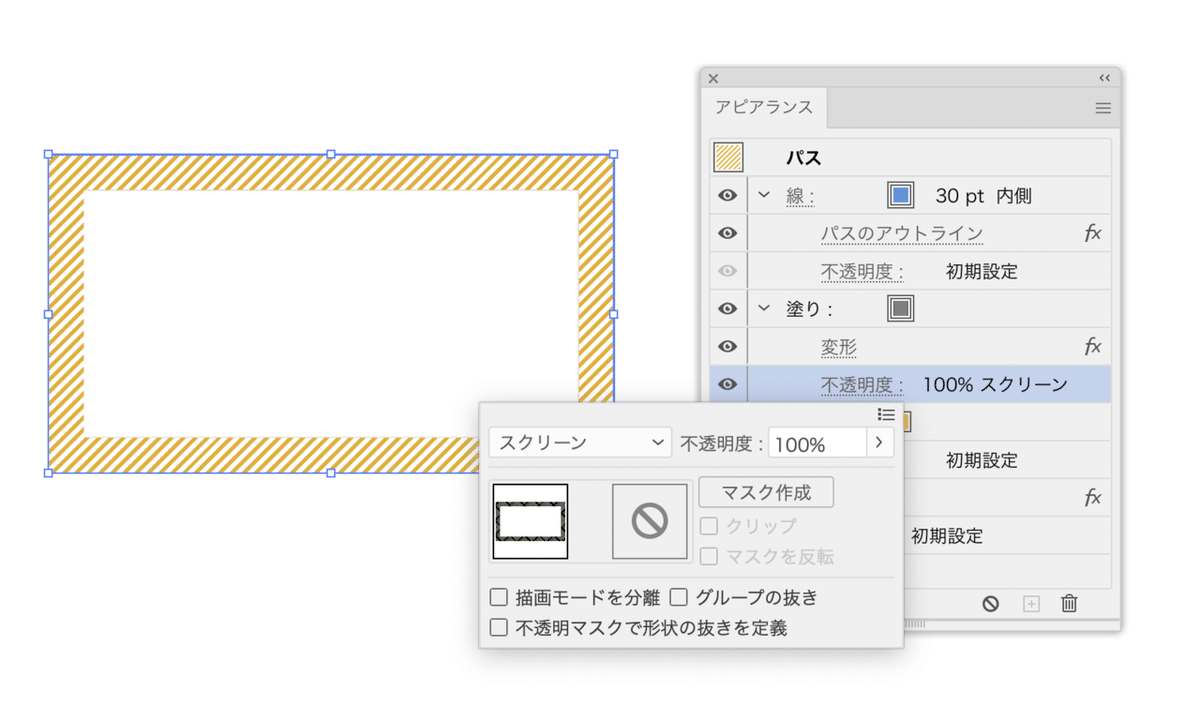Click the underlined 不透明度 link showing スクリーン
Image resolution: width=1200 pixels, height=721 pixels.
click(x=861, y=384)
